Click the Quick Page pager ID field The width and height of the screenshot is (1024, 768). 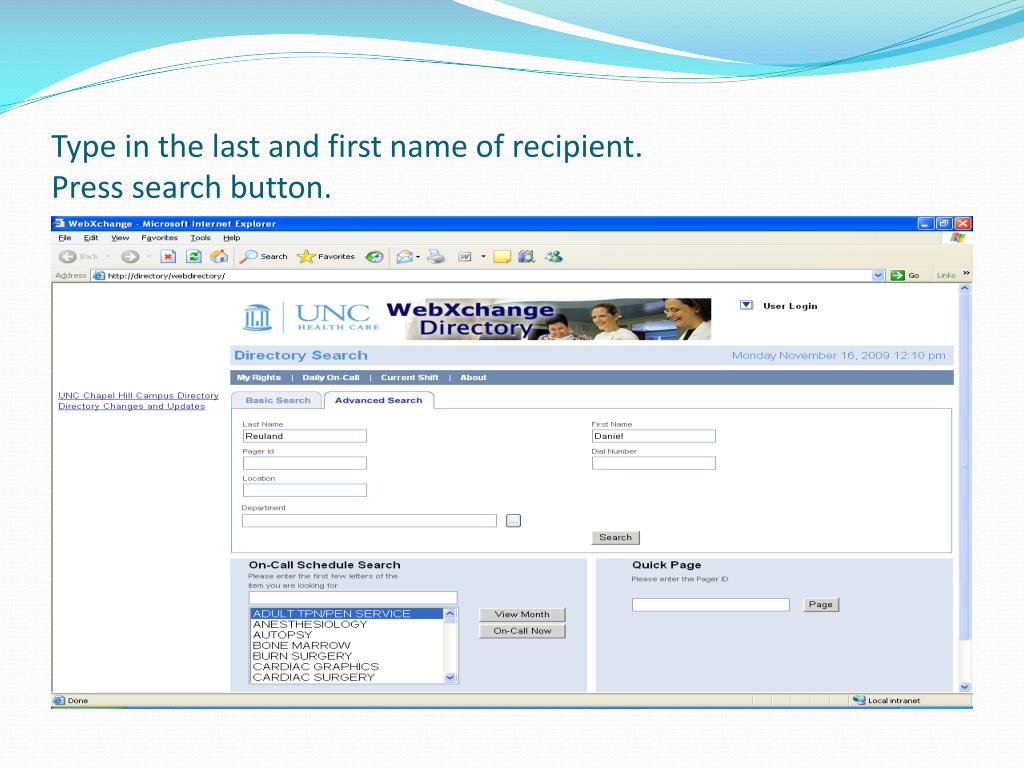click(x=711, y=605)
